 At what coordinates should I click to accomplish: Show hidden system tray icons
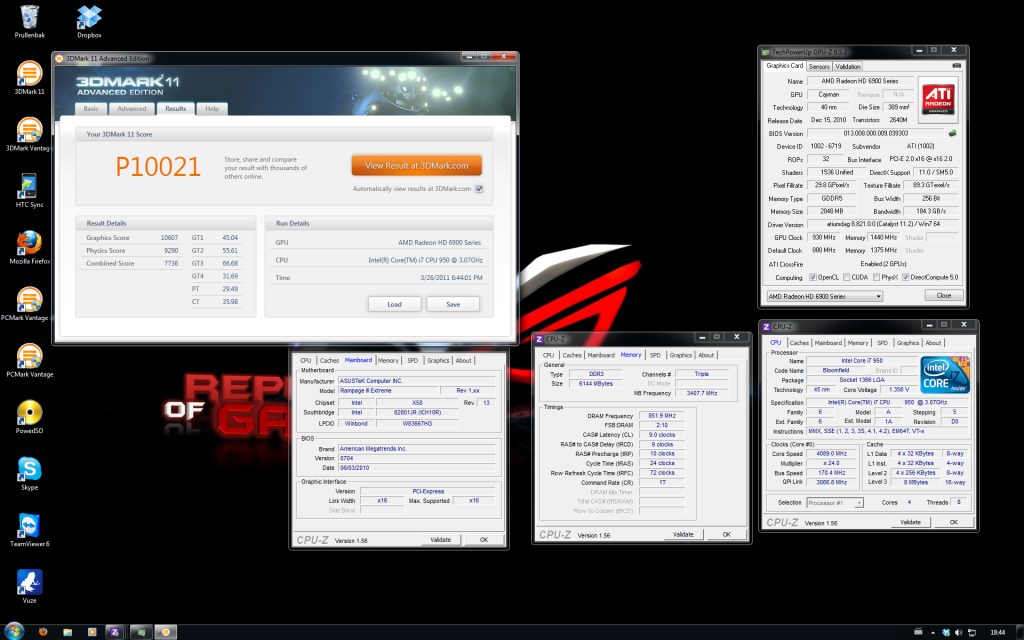933,632
